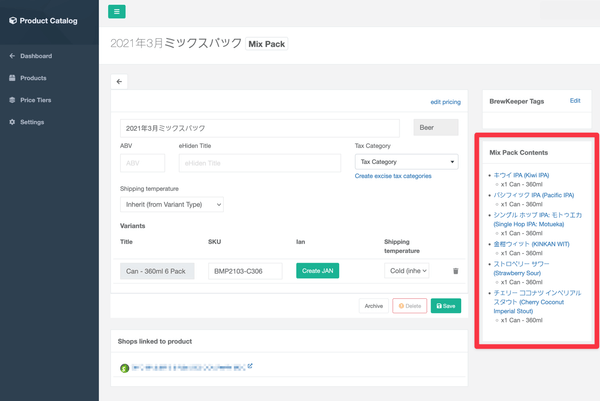Delete the Can - 360ml 6 Pack variant with trash icon
The image size is (600, 401).
455,271
